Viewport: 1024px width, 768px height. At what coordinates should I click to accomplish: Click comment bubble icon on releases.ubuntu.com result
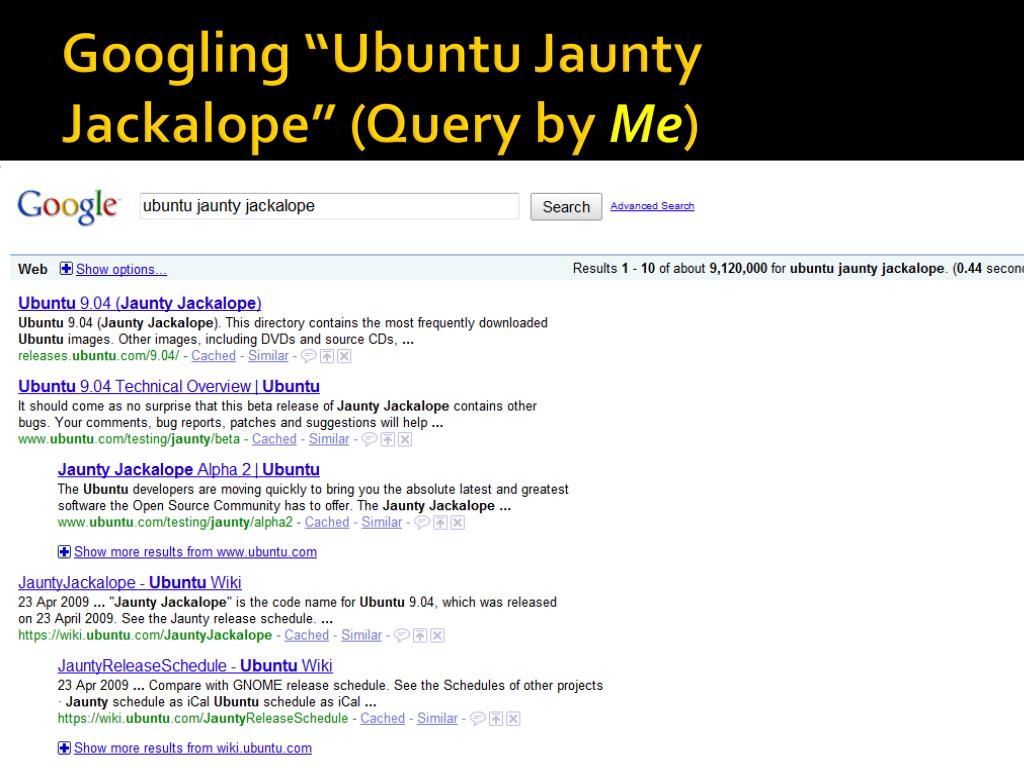[309, 356]
